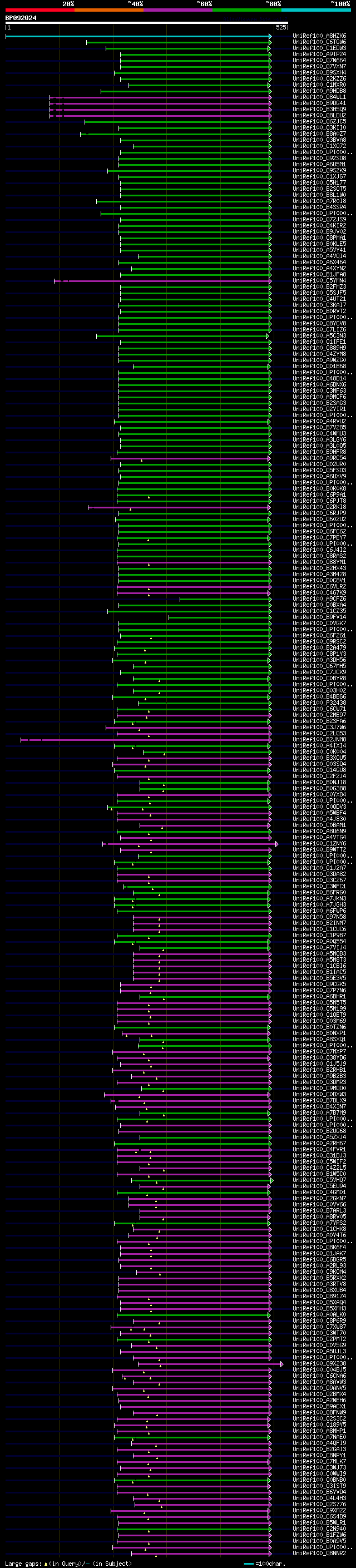
Task: Select the UniRef100_C6P9A1 label
Action: point(319,495)
